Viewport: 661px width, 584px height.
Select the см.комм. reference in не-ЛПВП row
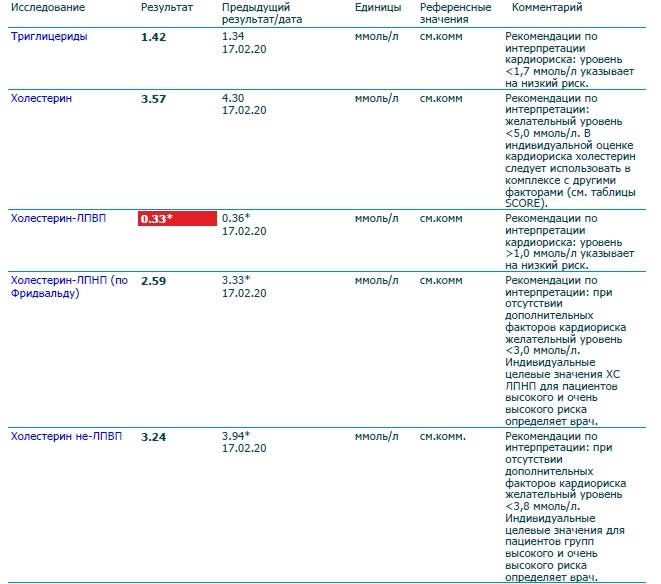click(x=442, y=437)
